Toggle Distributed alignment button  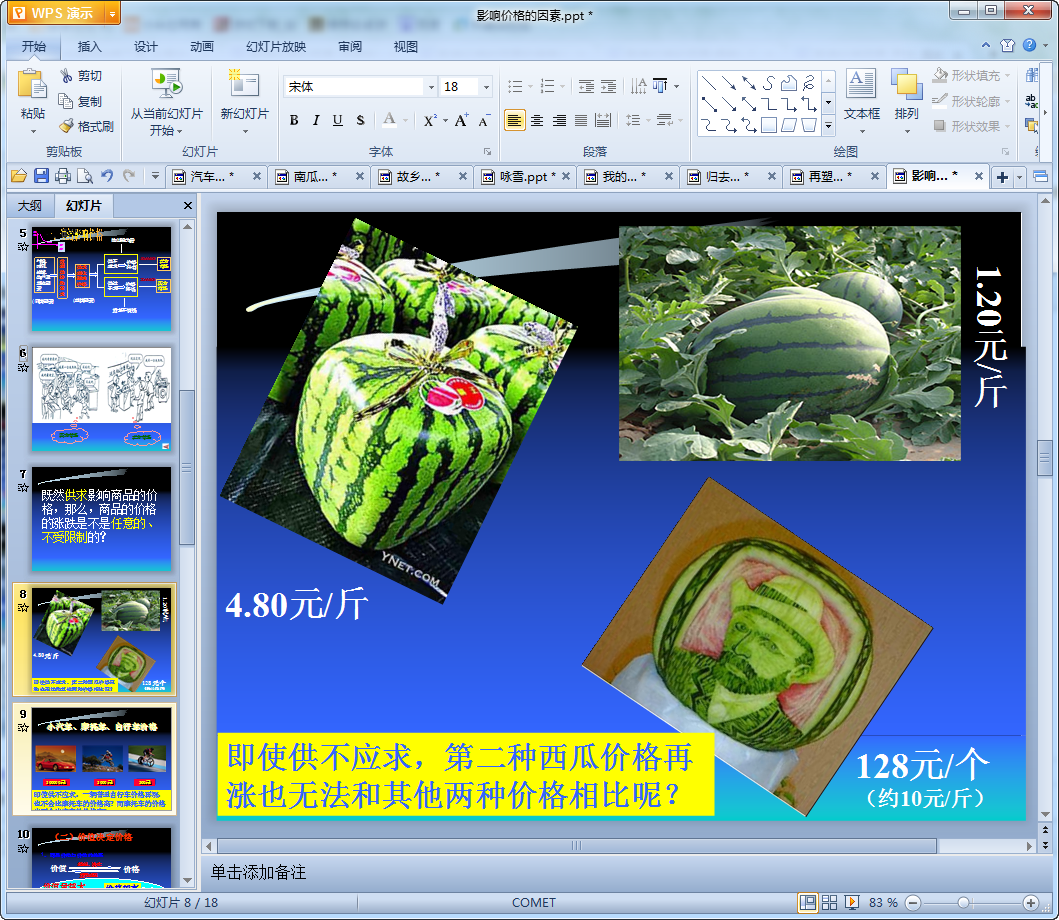(603, 120)
